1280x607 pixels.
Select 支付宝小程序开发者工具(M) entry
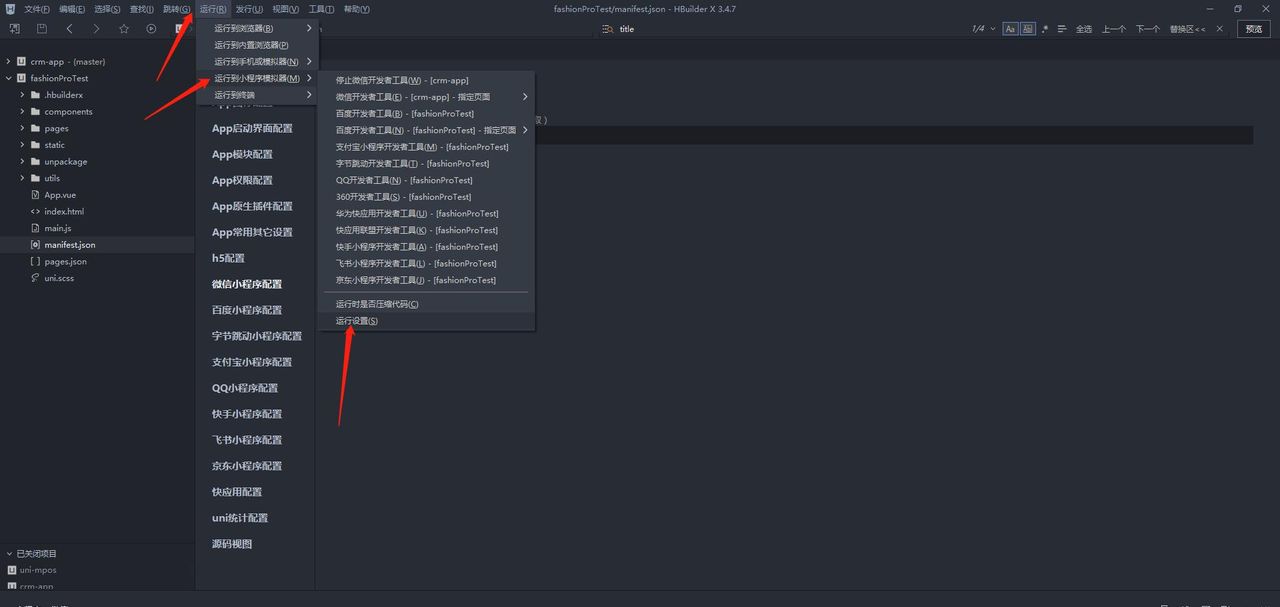tap(426, 147)
